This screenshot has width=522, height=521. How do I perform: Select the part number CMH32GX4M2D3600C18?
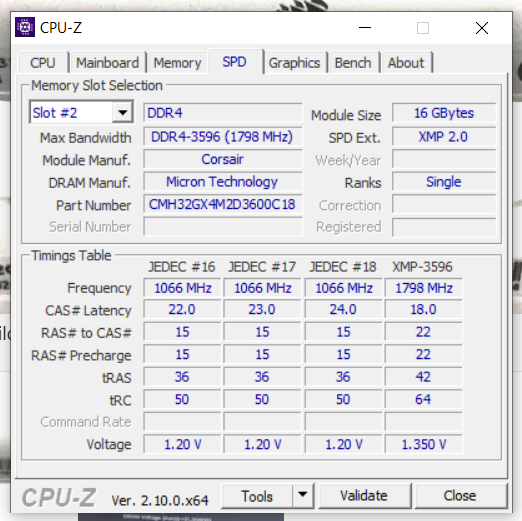[223, 204]
